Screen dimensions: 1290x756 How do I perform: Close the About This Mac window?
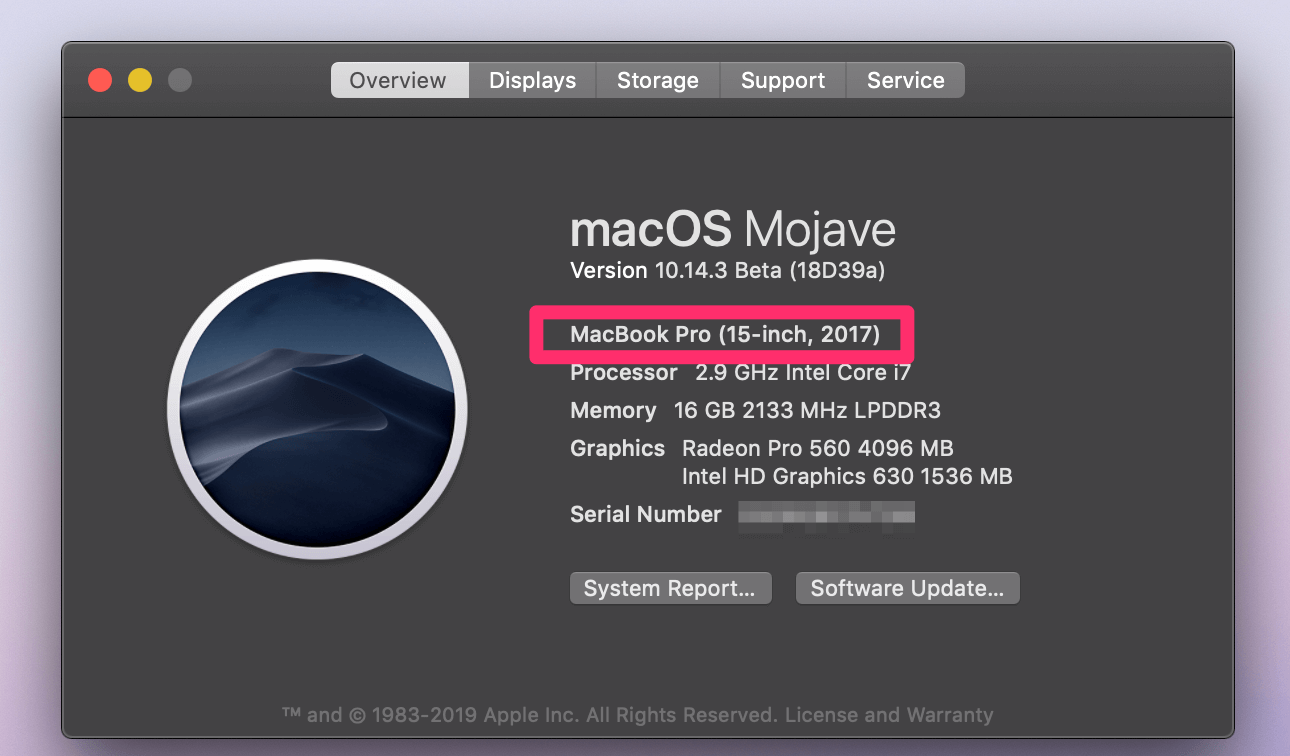[100, 80]
